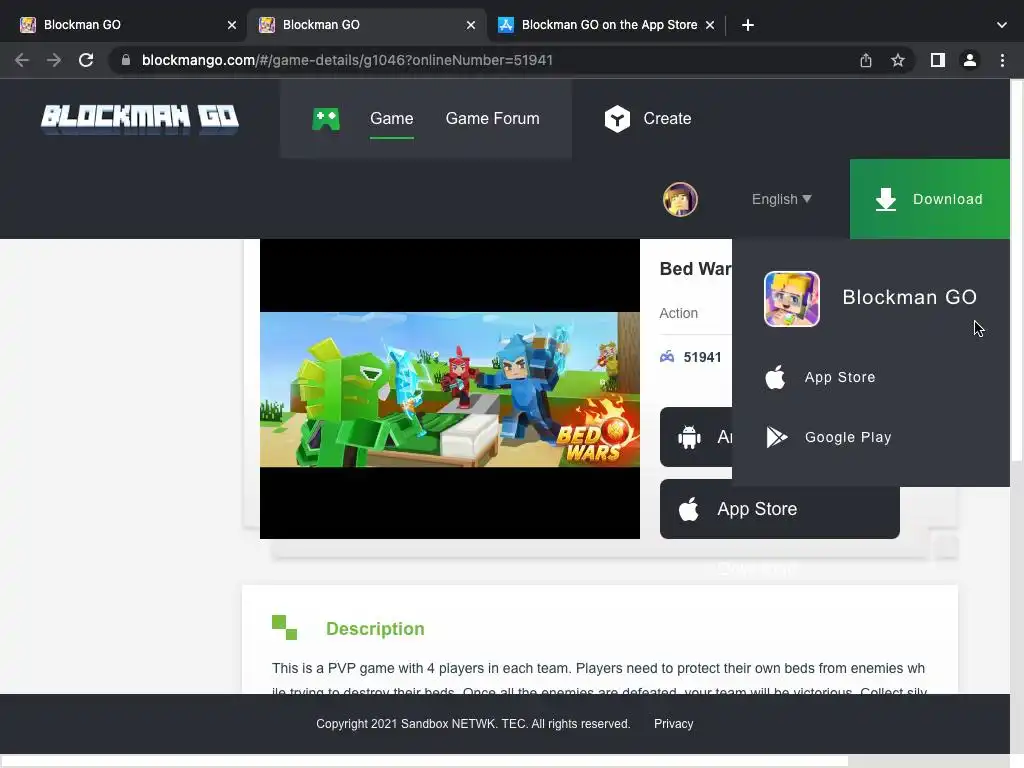Click the copyright notice text
Image resolution: width=1024 pixels, height=768 pixels.
(x=473, y=724)
